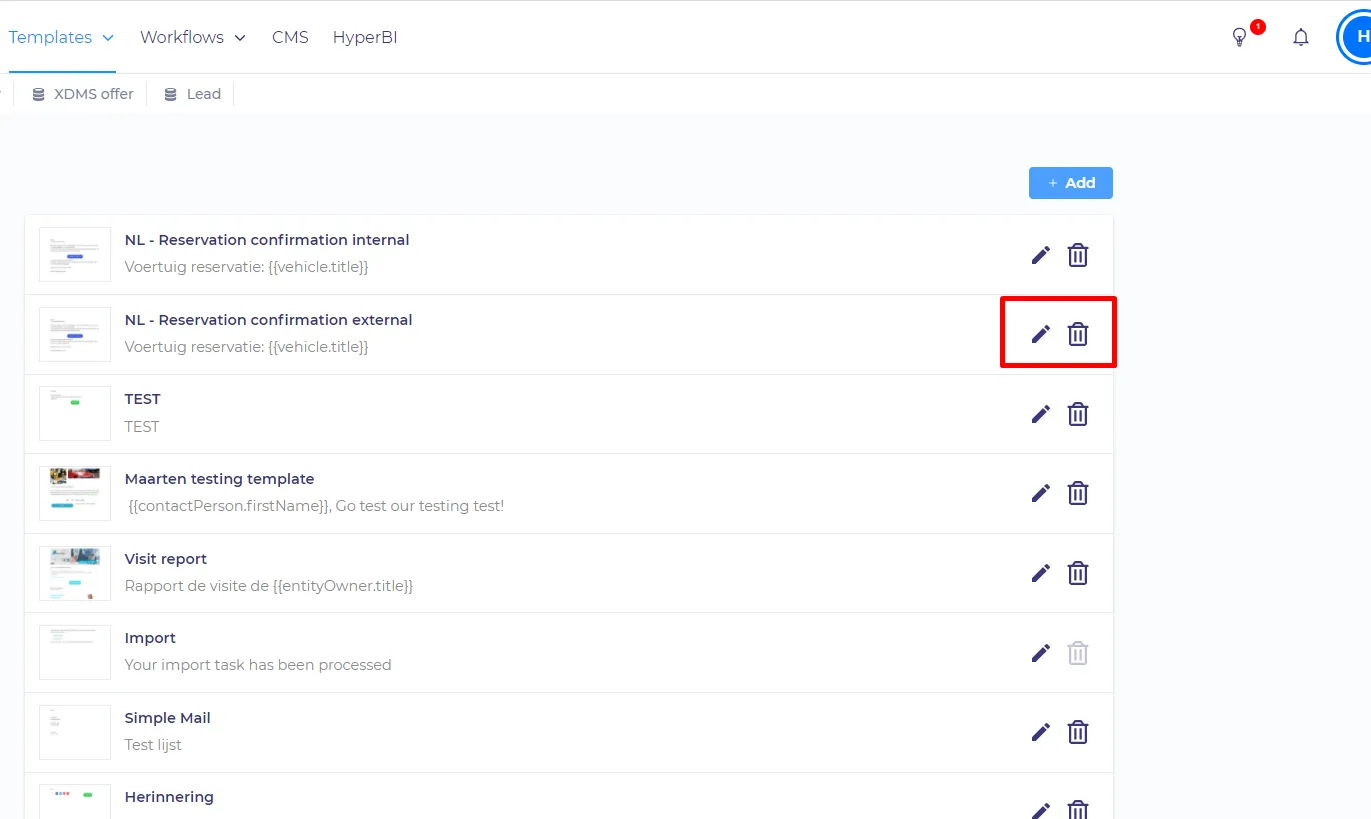The image size is (1371, 819).
Task: Open the Visit report thumbnail
Action: click(75, 573)
